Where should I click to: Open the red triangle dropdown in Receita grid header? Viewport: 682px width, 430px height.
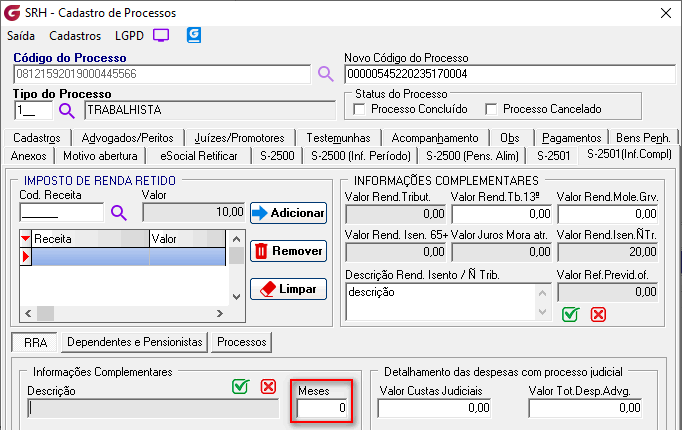pos(26,239)
